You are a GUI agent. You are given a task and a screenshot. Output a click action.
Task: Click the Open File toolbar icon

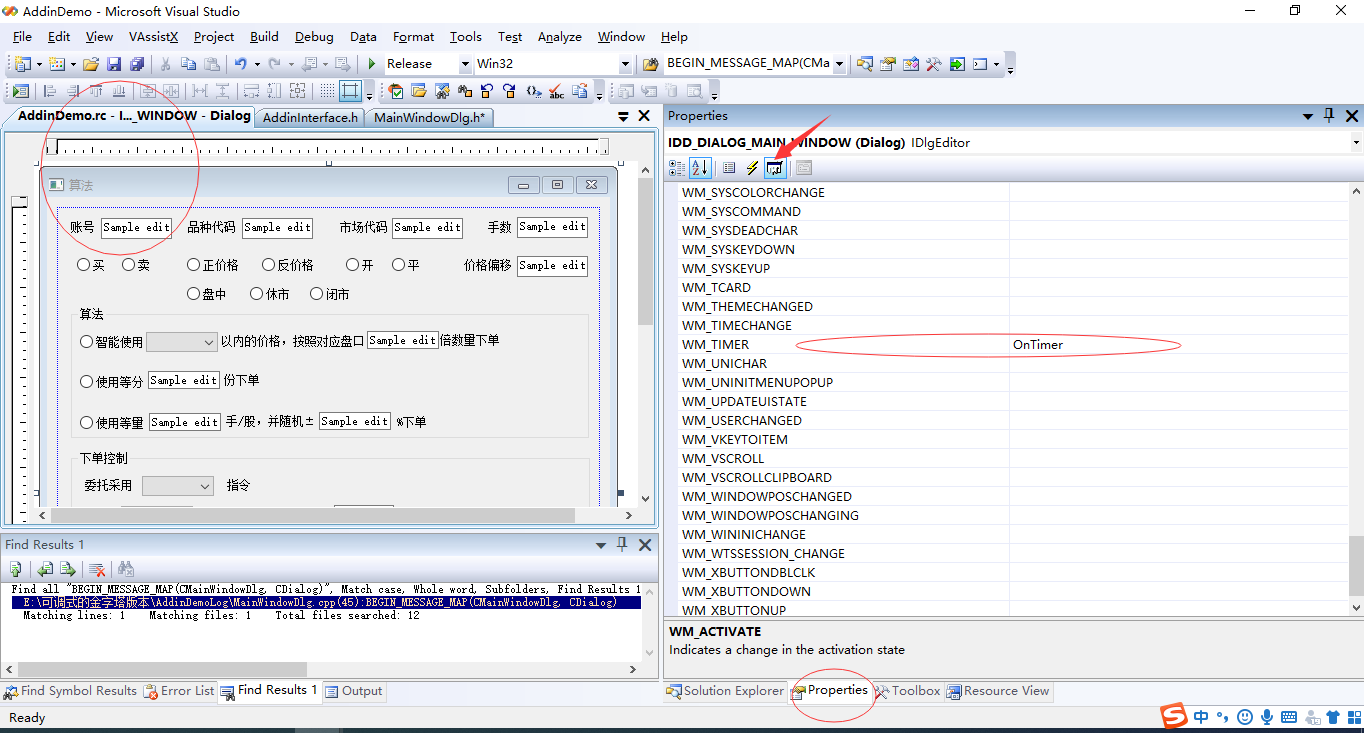[x=91, y=64]
